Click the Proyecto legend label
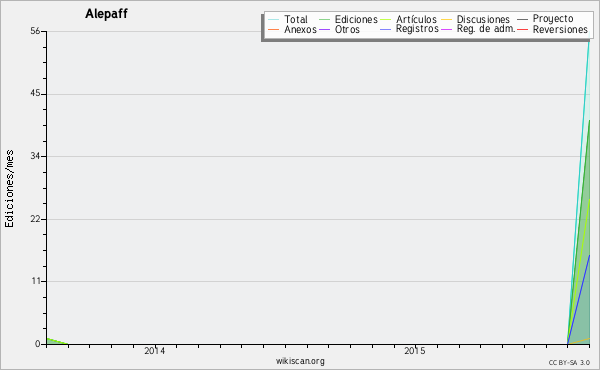 (x=553, y=19)
